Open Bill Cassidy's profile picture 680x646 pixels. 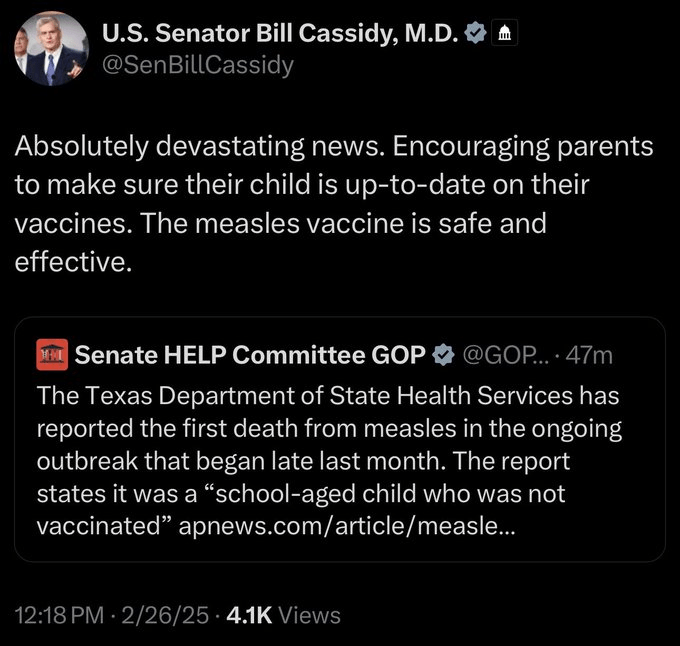click(x=48, y=49)
